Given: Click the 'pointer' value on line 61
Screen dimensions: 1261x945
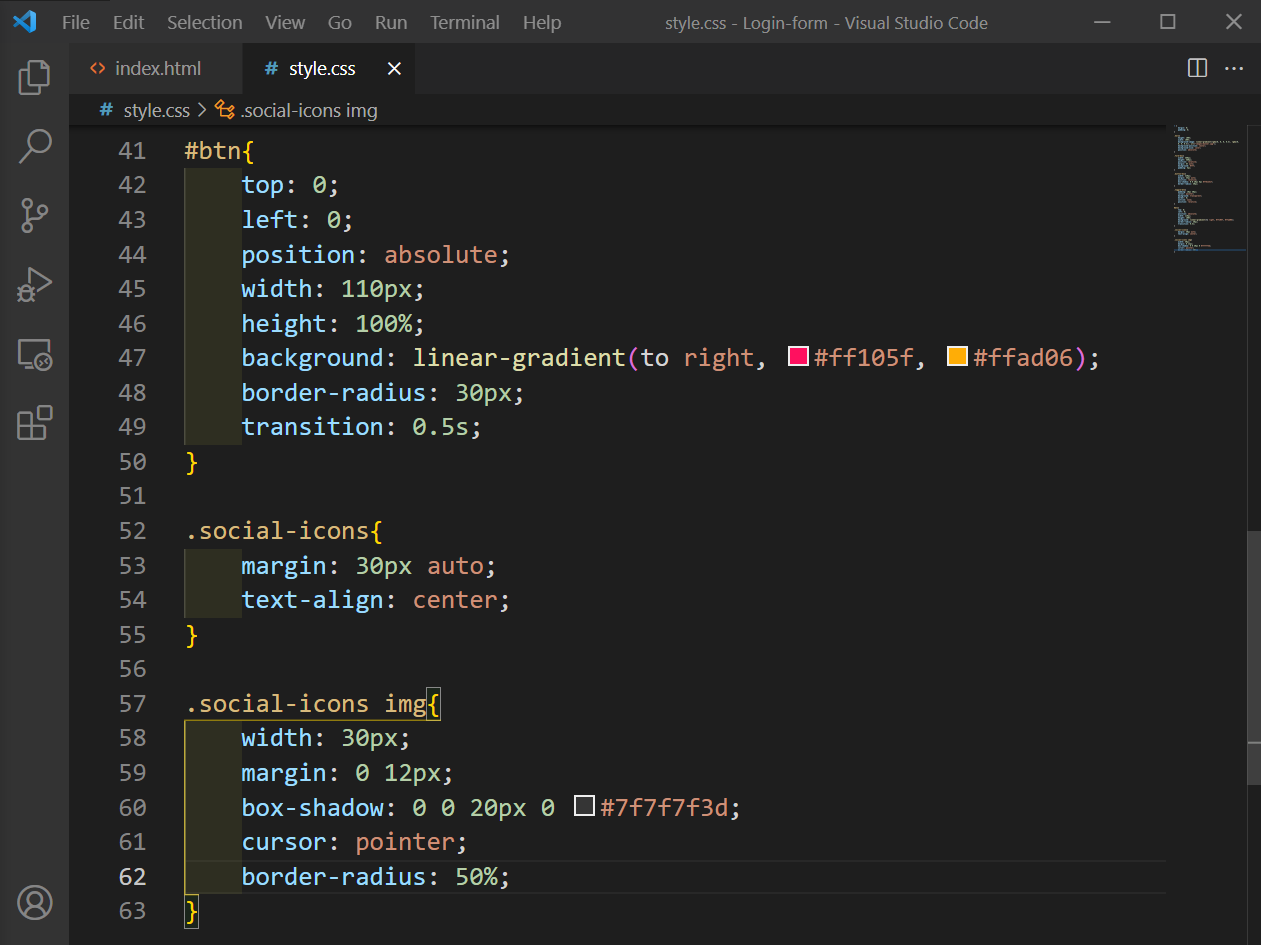Looking at the screenshot, I should click(x=405, y=841).
